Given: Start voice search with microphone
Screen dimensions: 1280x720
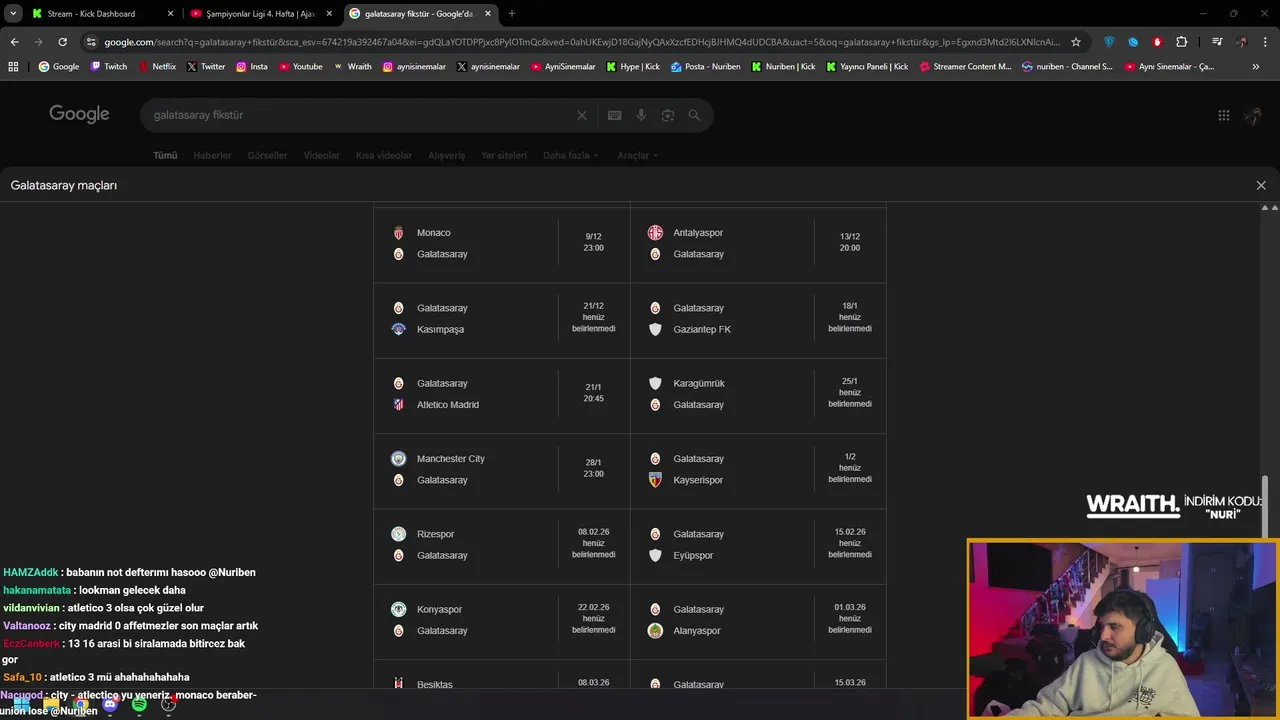Looking at the screenshot, I should [642, 115].
